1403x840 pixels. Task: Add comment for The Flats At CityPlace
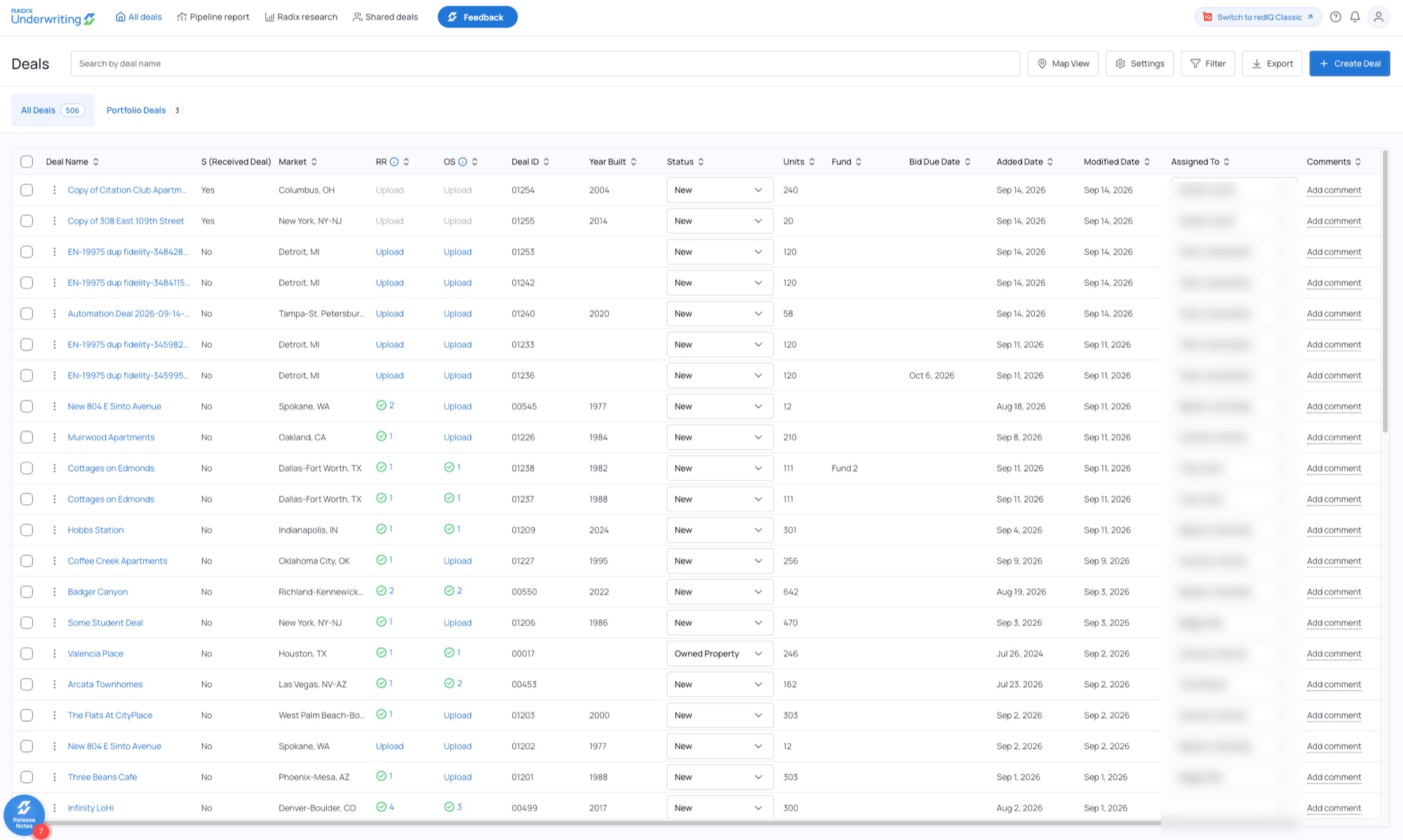click(1334, 715)
